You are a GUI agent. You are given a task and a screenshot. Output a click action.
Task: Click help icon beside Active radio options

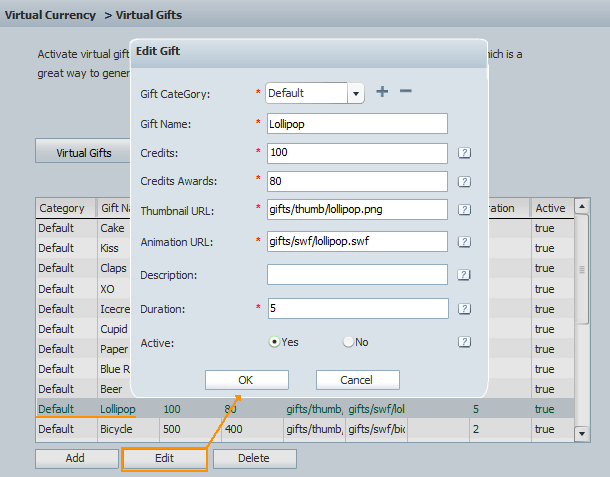tap(464, 342)
